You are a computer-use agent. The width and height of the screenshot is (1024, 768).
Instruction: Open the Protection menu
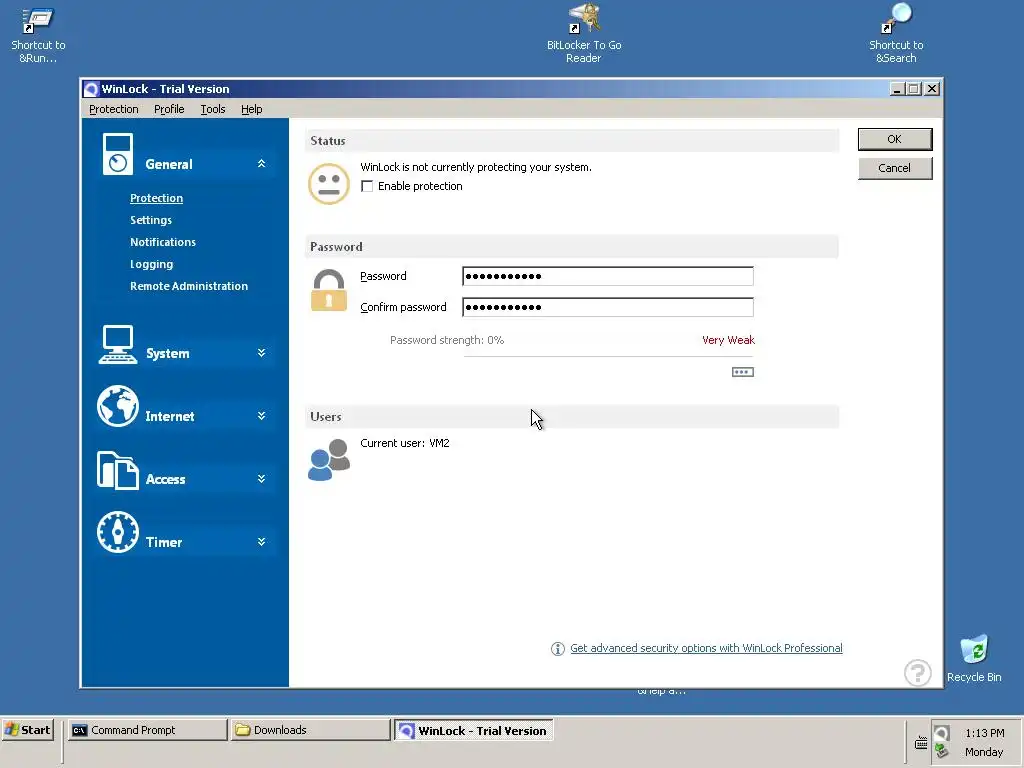[x=114, y=109]
